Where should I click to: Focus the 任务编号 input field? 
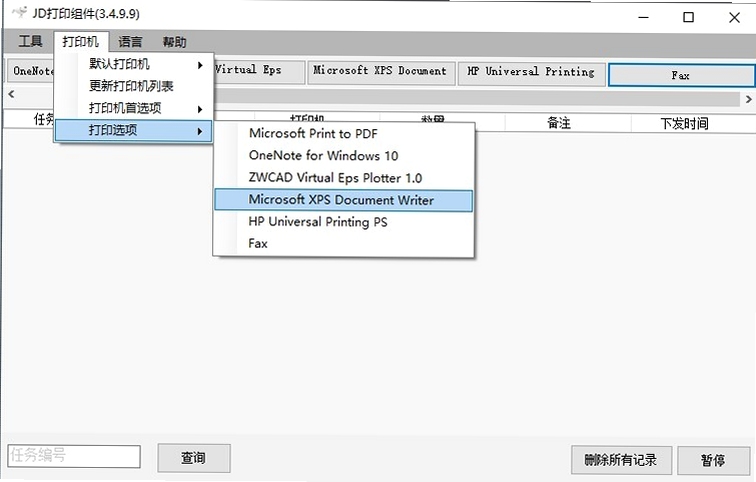pyautogui.click(x=74, y=456)
